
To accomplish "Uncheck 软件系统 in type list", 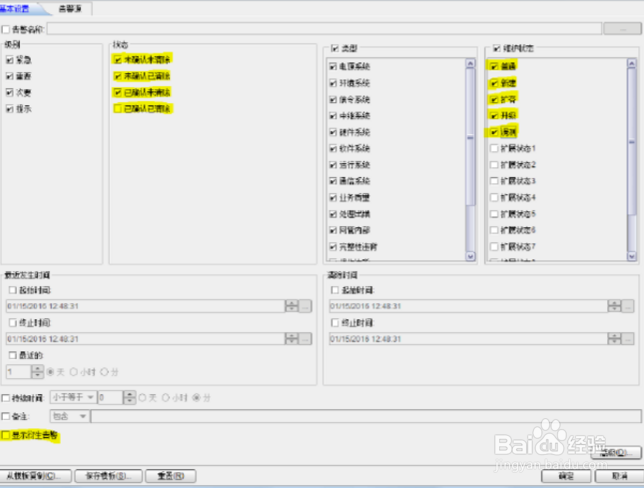I will click(x=333, y=148).
